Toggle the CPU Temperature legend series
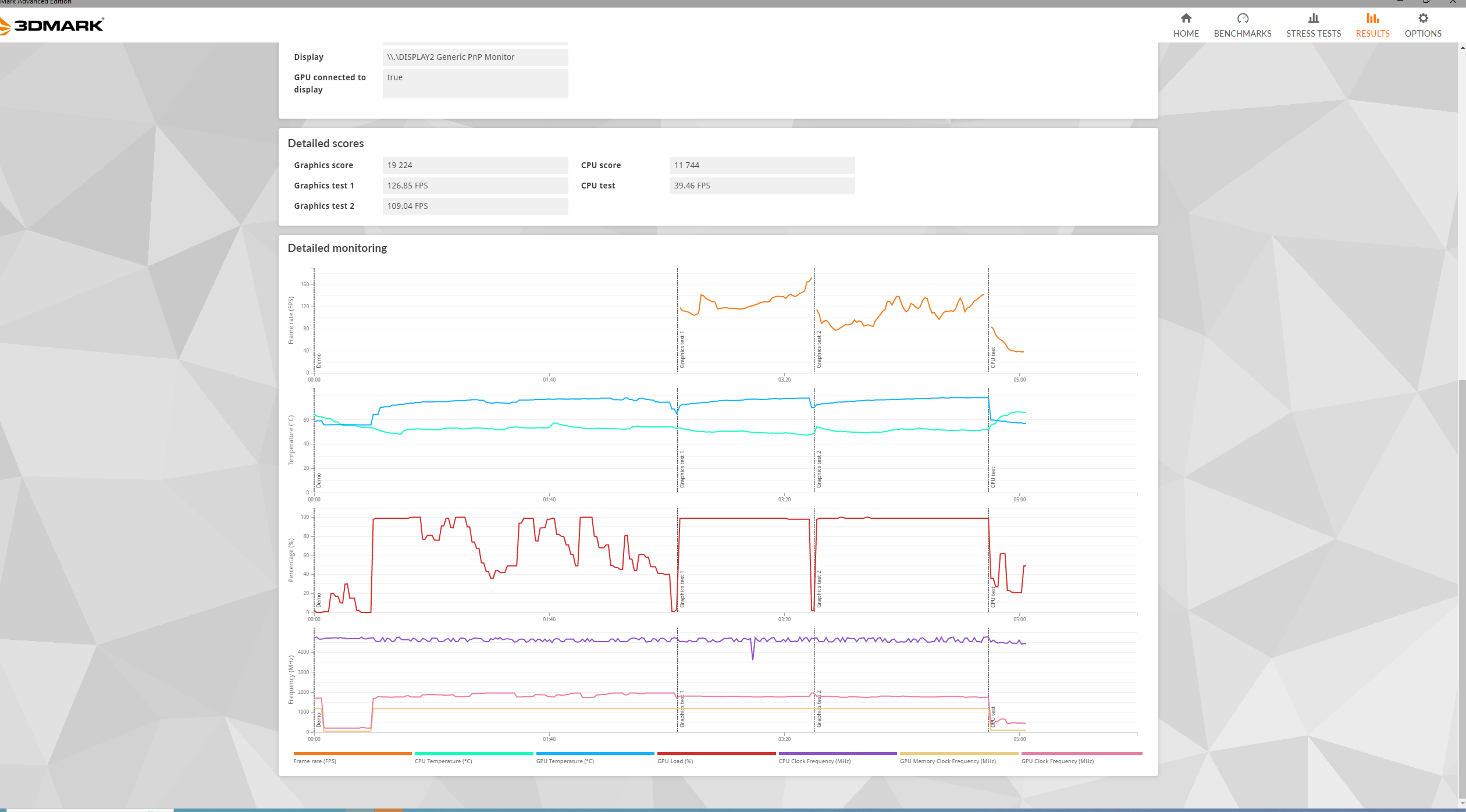Screen dimensions: 1466x812 443,761
